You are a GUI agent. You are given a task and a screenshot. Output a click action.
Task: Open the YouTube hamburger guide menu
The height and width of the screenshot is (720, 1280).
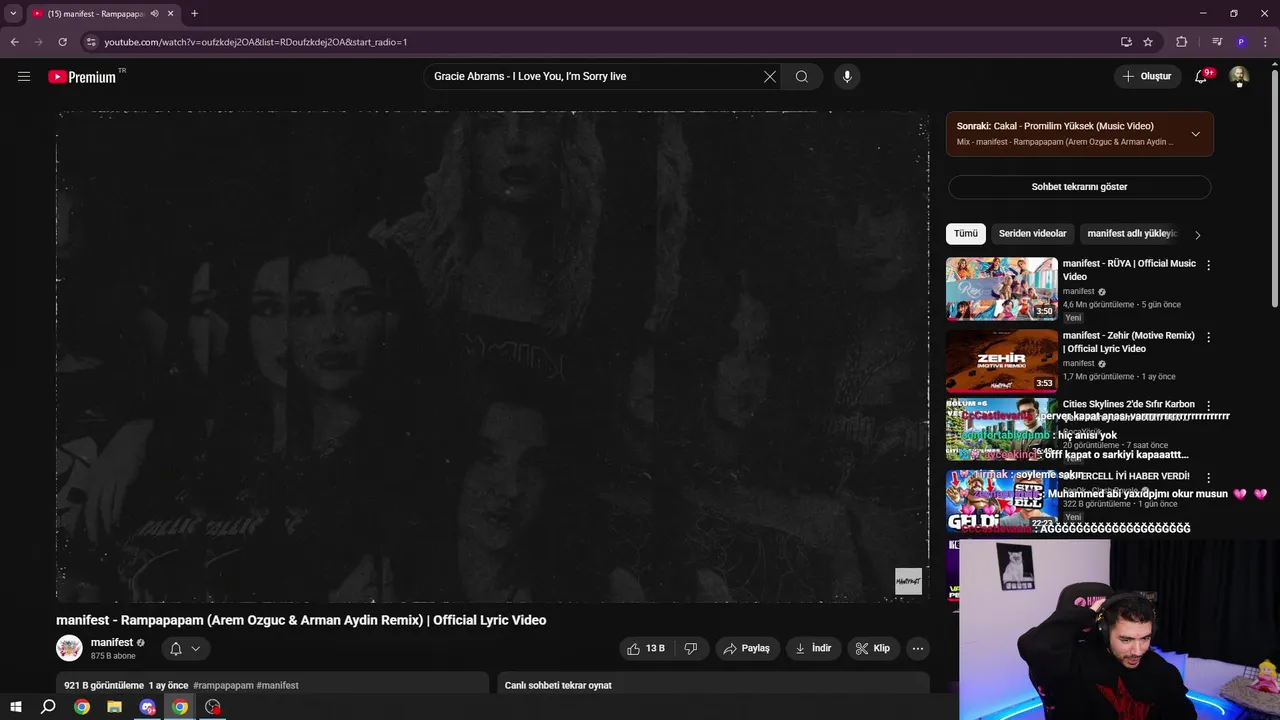(x=24, y=76)
